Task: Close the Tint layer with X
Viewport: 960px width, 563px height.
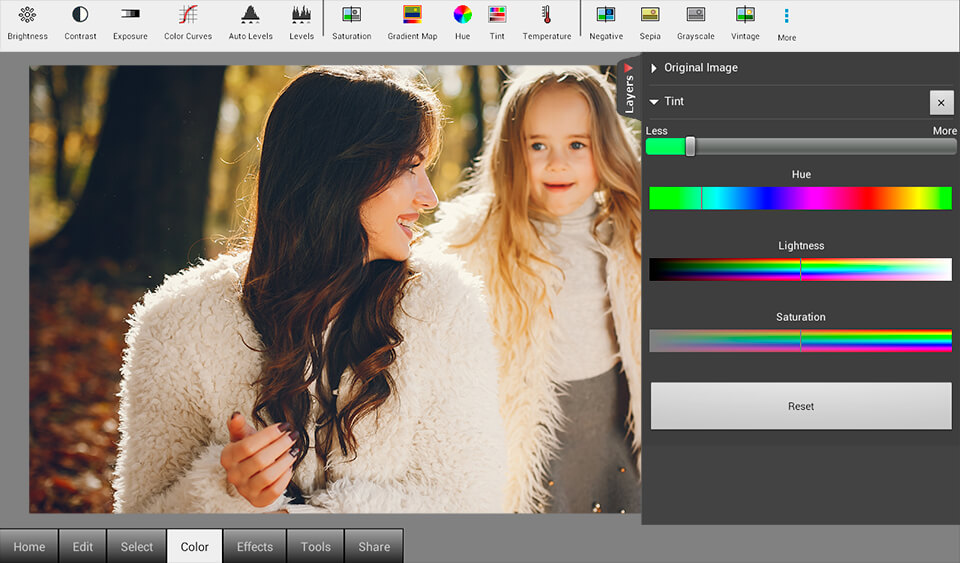Action: click(x=941, y=103)
